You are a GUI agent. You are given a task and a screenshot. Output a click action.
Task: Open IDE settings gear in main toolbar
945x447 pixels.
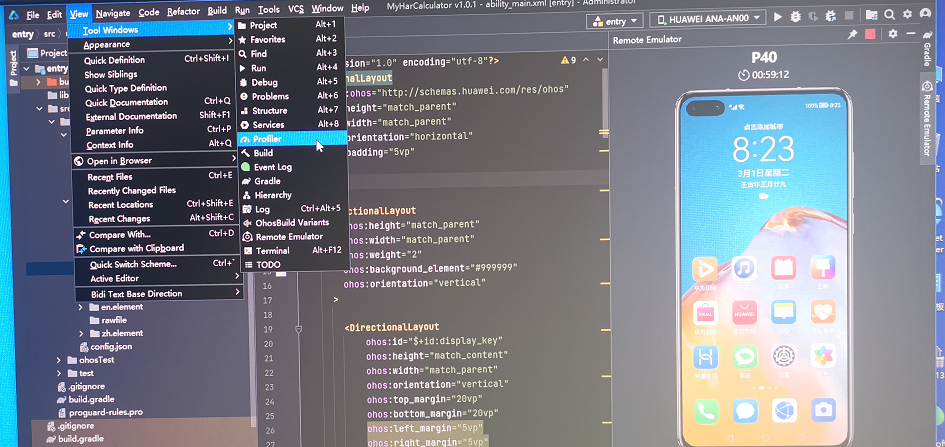908,14
